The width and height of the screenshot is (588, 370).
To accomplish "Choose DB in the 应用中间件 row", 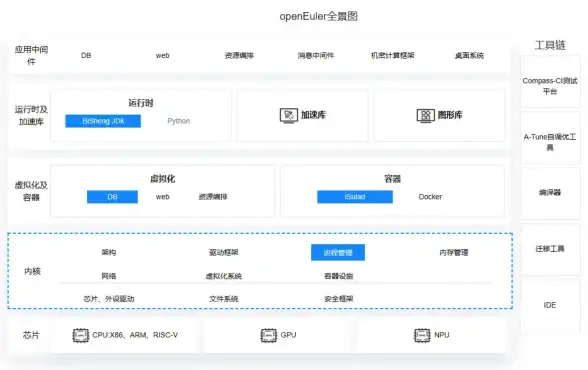I will (x=86, y=55).
